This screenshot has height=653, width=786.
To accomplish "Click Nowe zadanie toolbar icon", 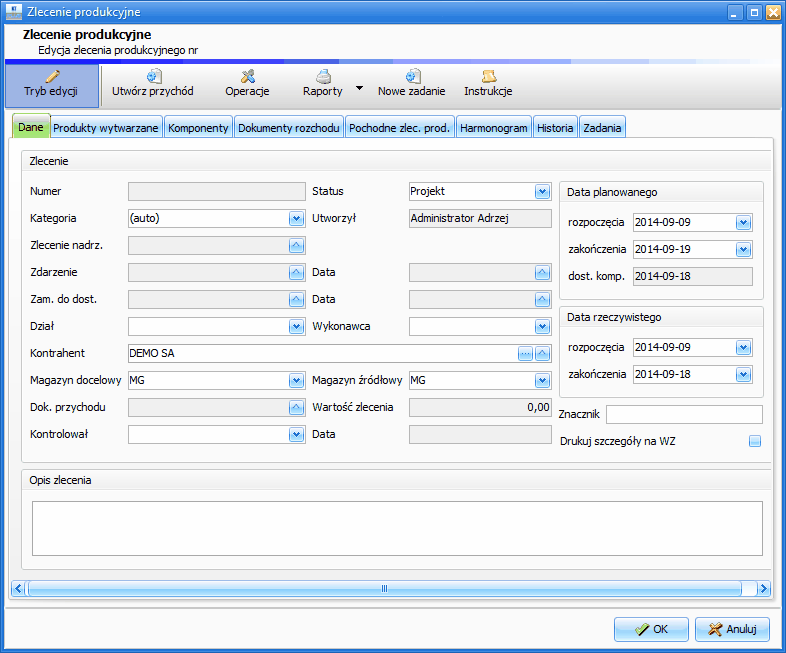I will (413, 76).
